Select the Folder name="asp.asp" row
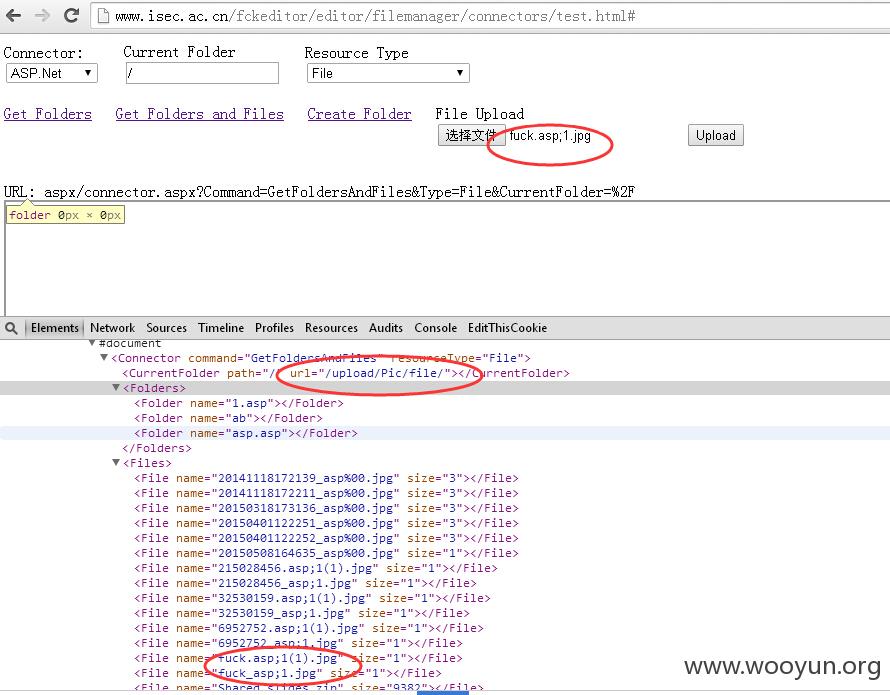This screenshot has height=695, width=890. pos(246,433)
